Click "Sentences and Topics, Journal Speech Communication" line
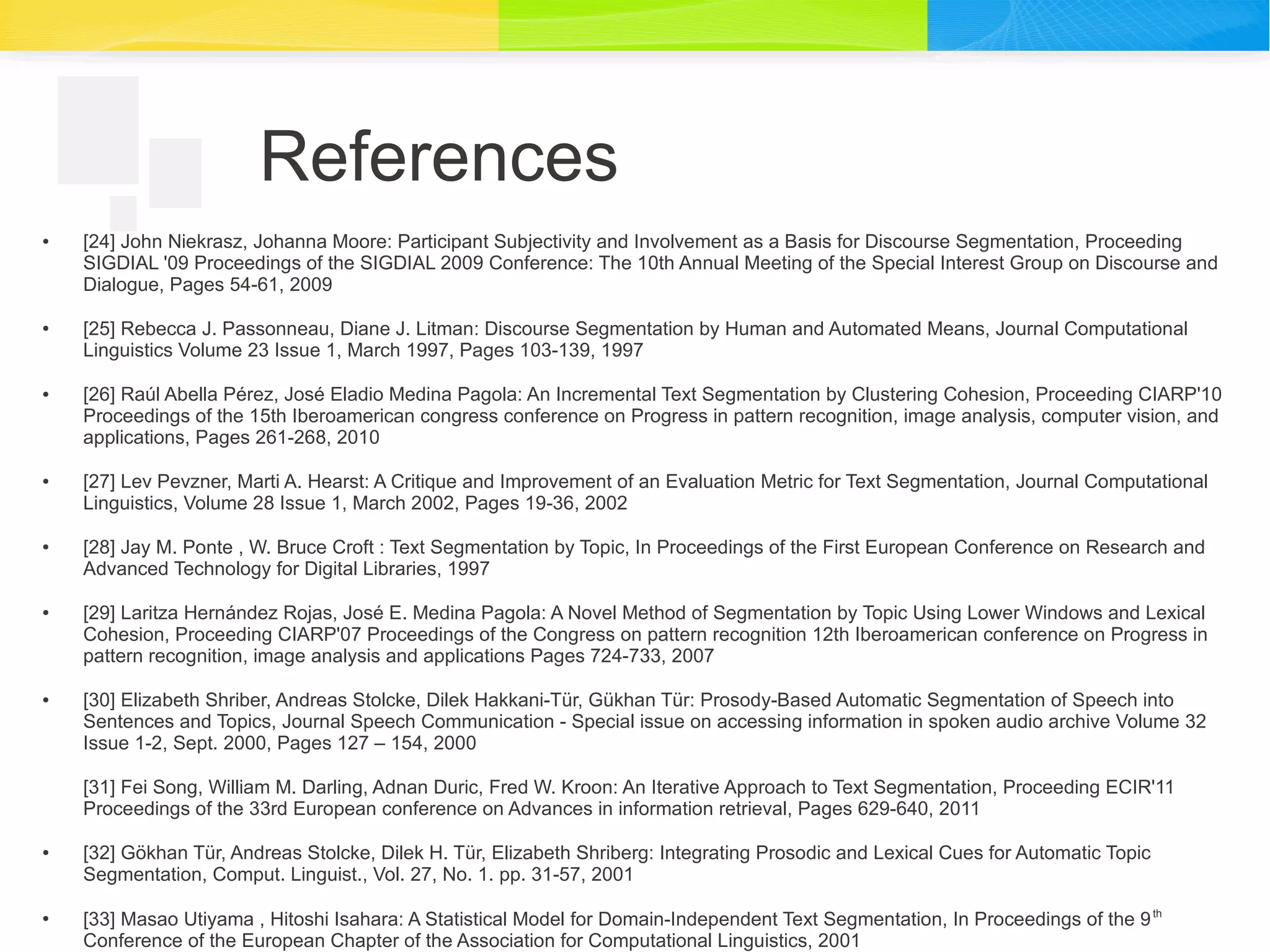The width and height of the screenshot is (1270, 952). click(645, 722)
